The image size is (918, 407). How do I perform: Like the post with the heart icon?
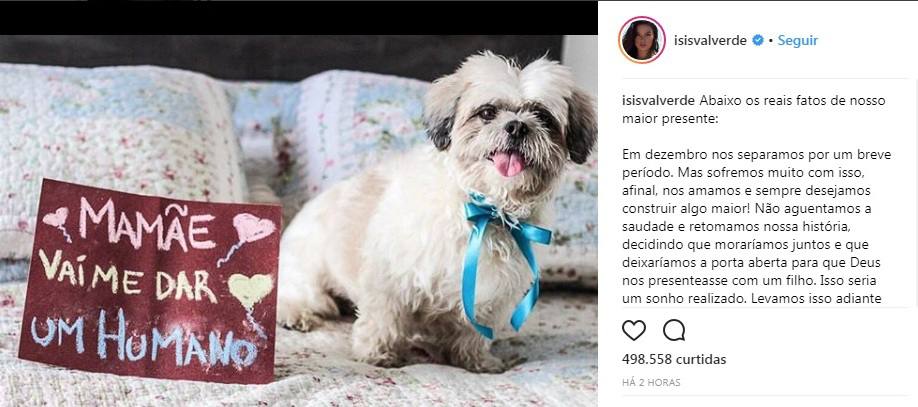point(633,330)
